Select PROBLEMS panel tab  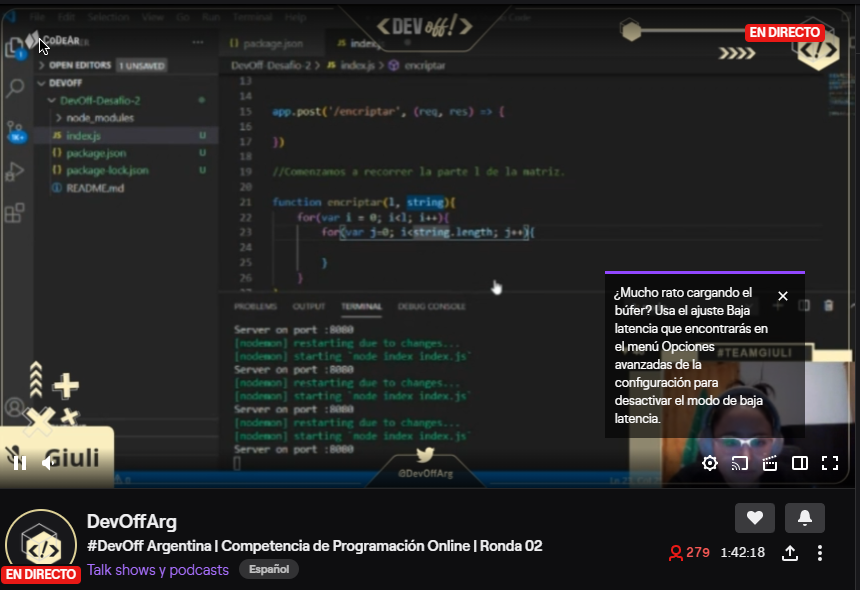click(x=255, y=307)
